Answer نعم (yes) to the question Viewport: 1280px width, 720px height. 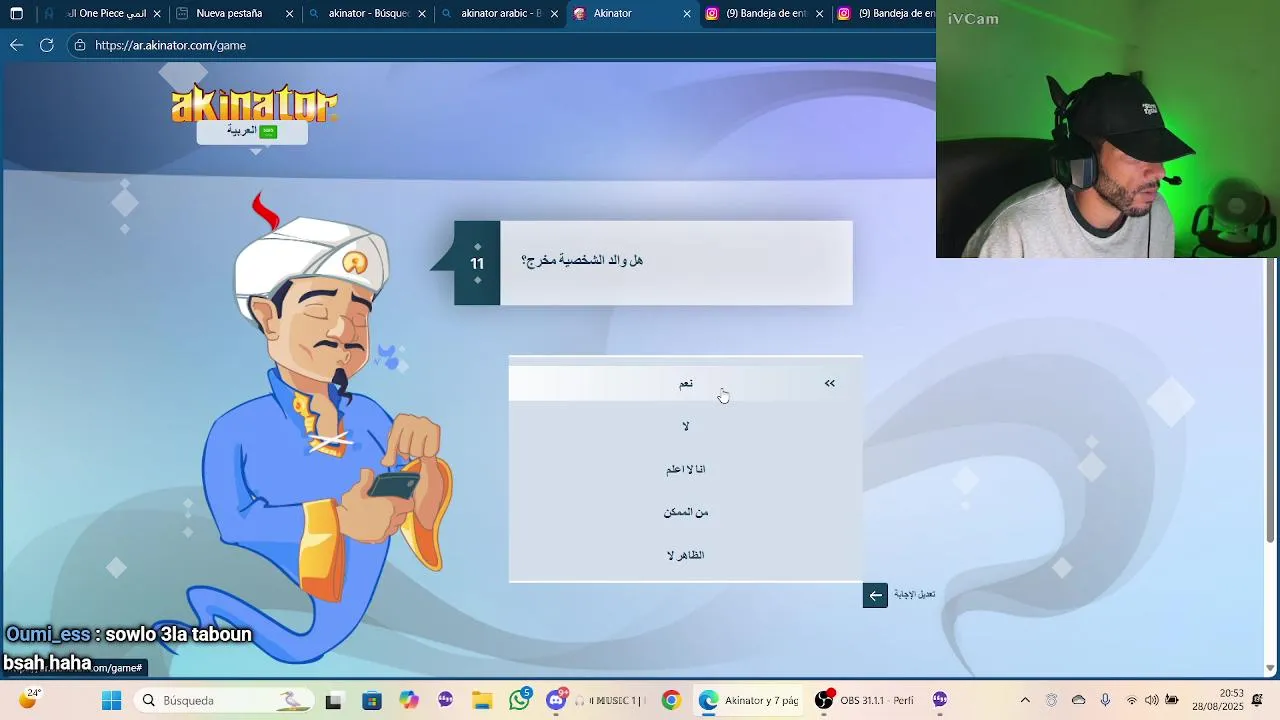pos(685,383)
